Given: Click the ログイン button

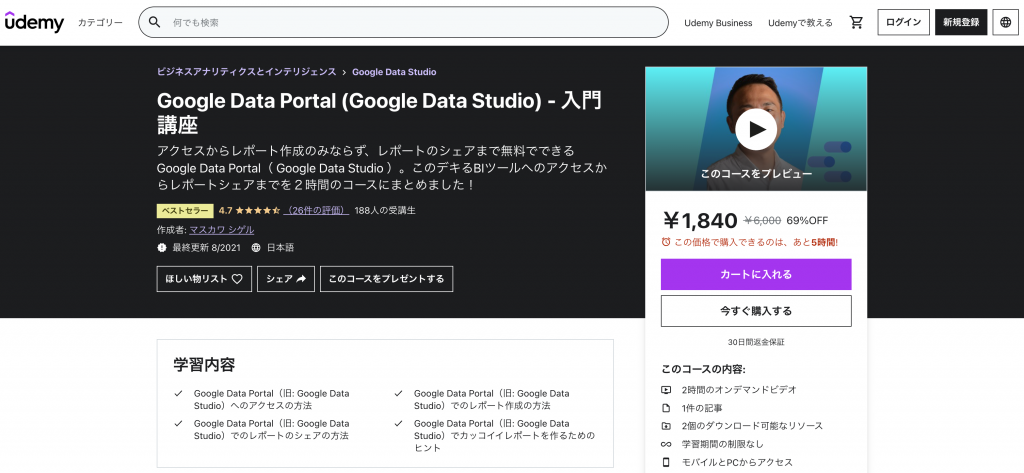Looking at the screenshot, I should 903,22.
